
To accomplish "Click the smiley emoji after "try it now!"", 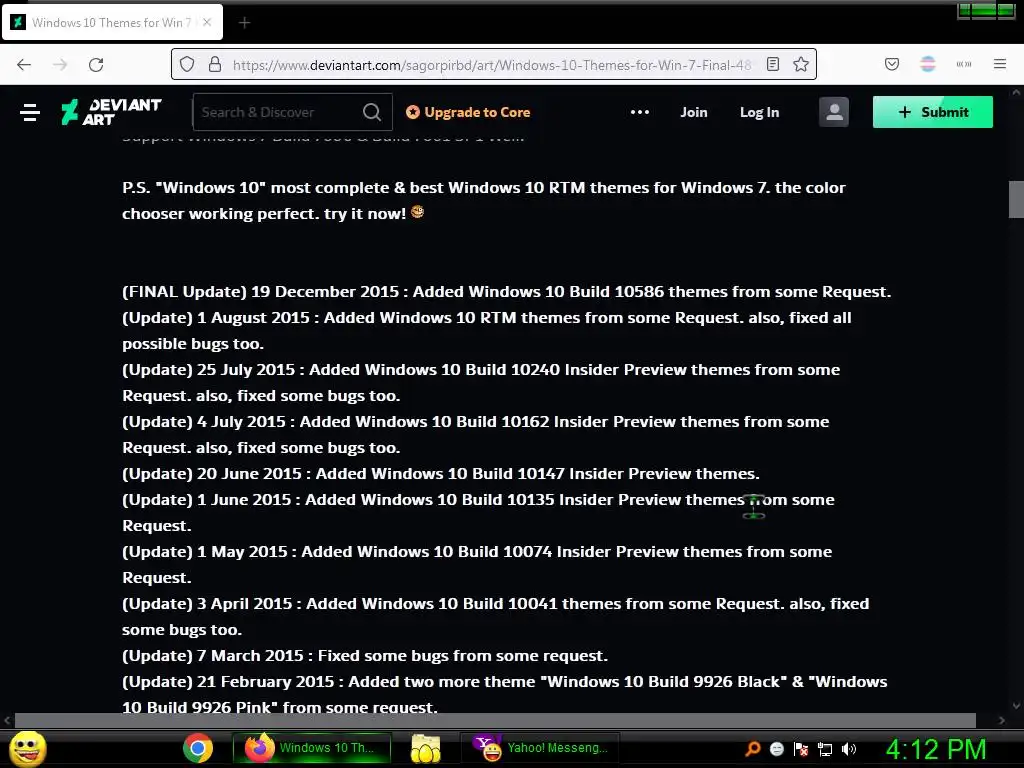I will tap(417, 212).
